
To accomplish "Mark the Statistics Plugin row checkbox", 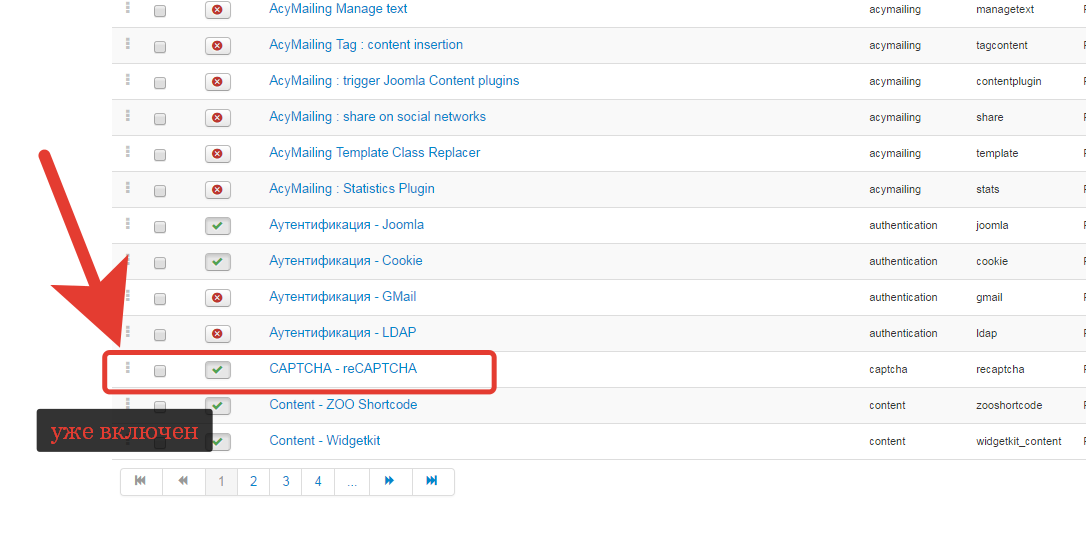I will pyautogui.click(x=160, y=191).
